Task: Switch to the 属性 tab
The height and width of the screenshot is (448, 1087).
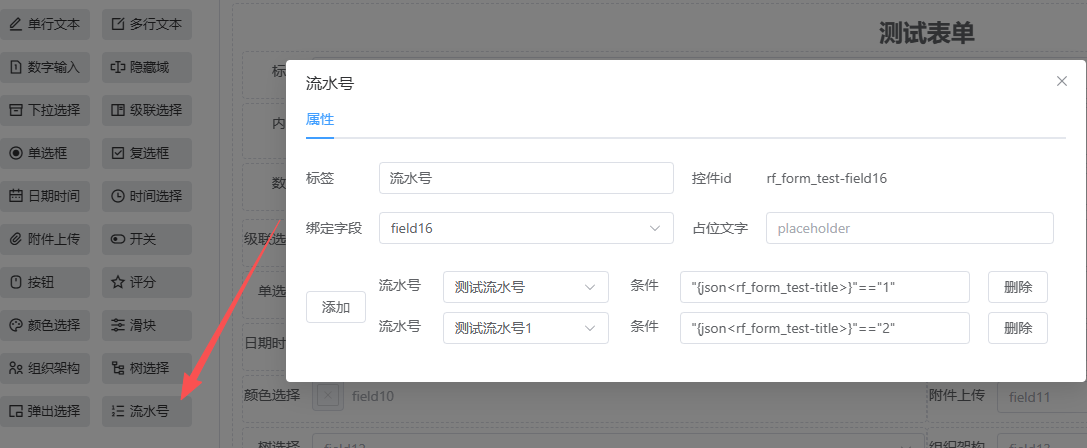Action: pos(320,119)
